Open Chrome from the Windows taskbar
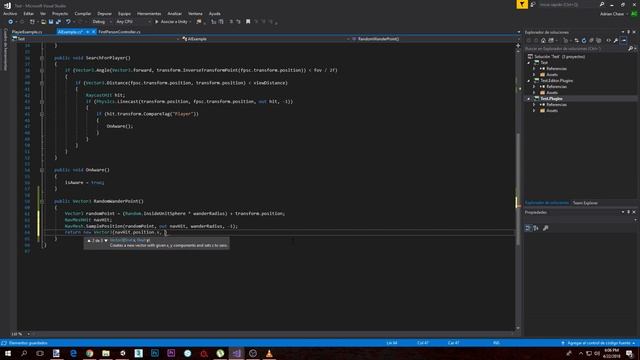This screenshot has height=360, width=640. point(89,353)
